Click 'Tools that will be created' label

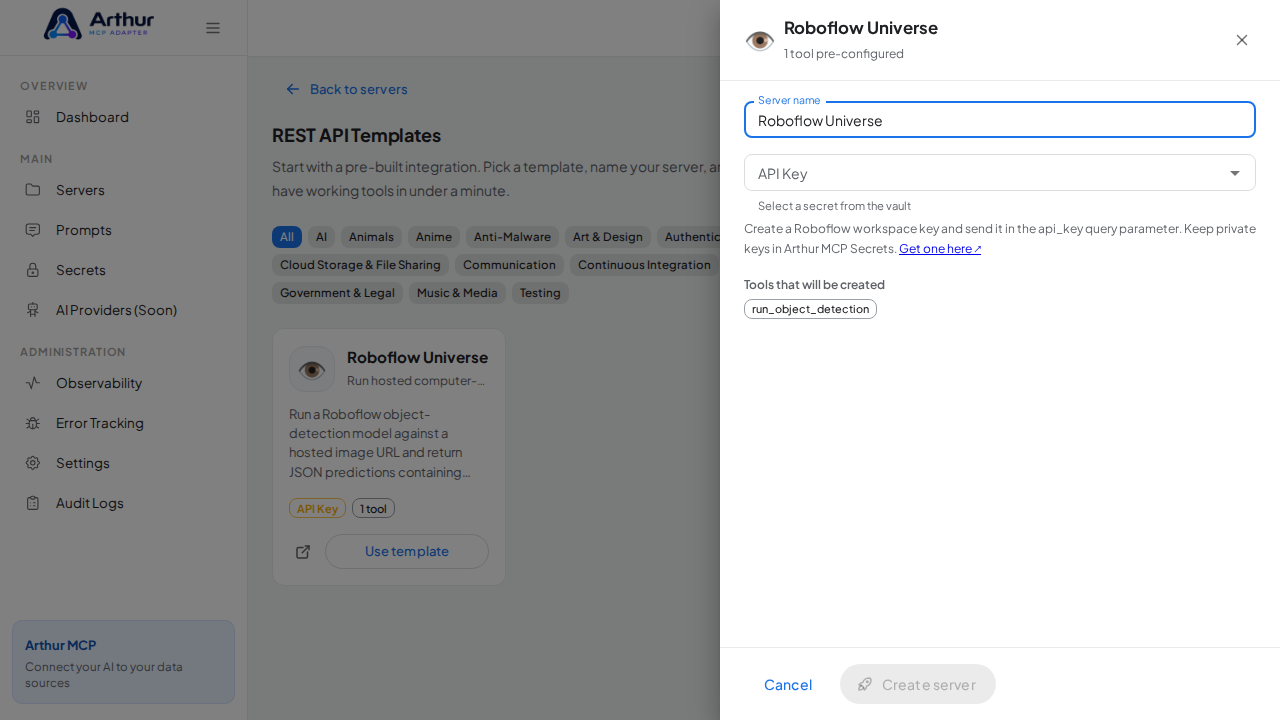814,284
